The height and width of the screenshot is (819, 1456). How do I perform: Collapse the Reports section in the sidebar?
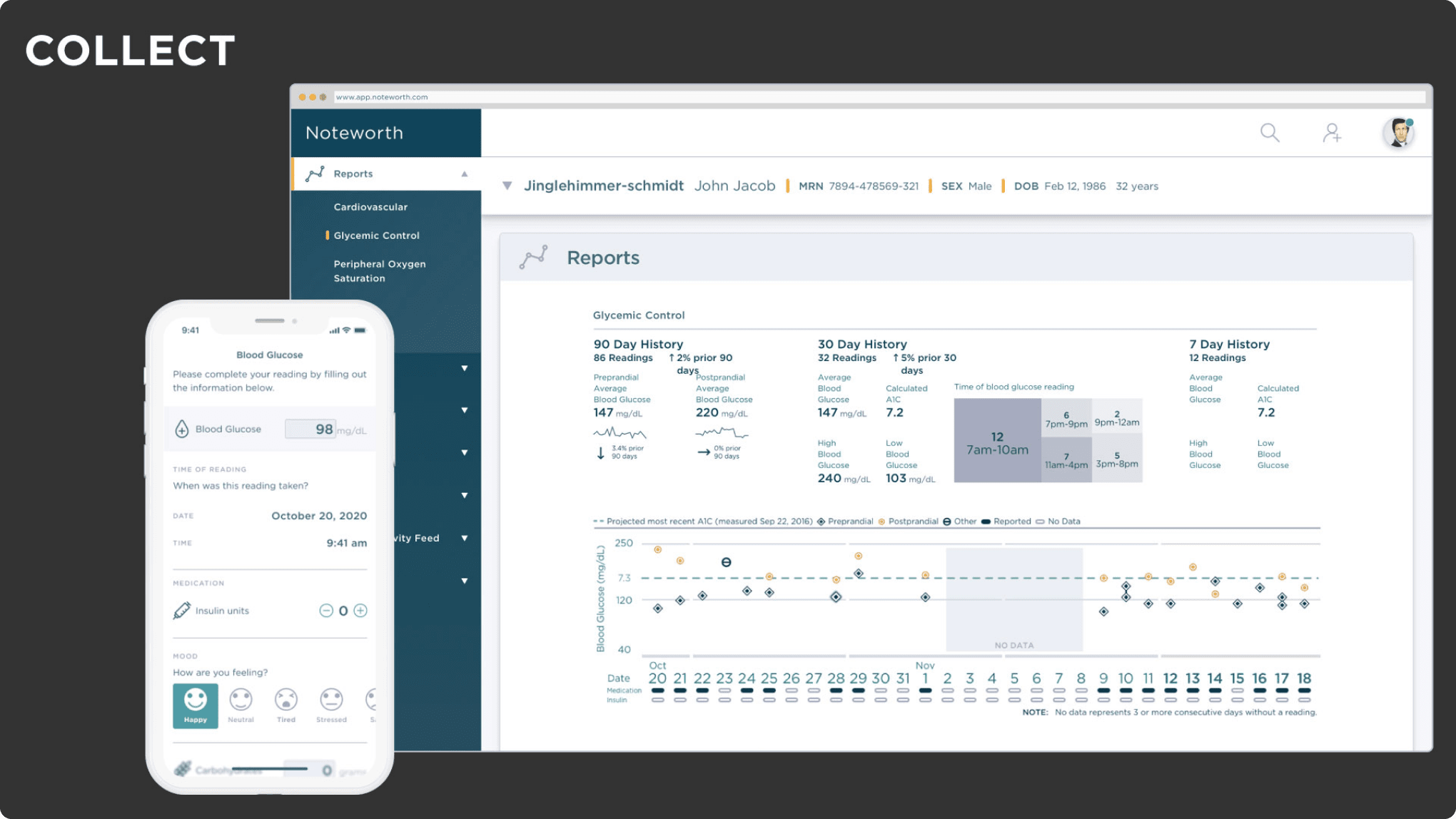465,173
